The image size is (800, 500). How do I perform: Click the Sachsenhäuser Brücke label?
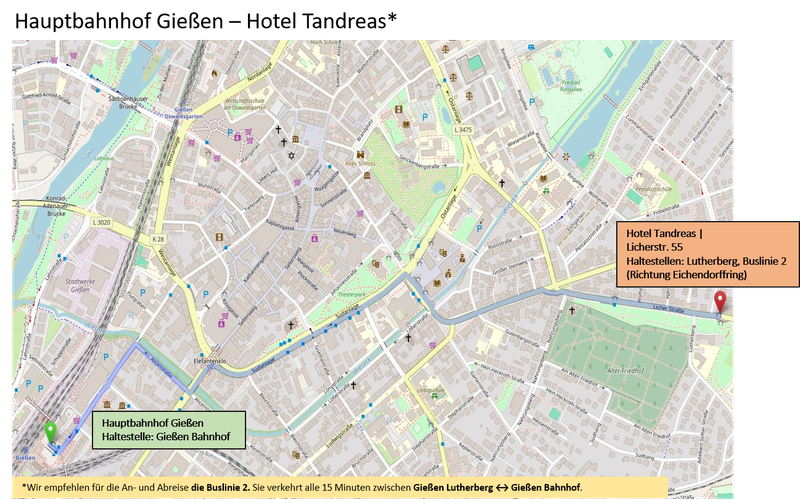coord(129,103)
